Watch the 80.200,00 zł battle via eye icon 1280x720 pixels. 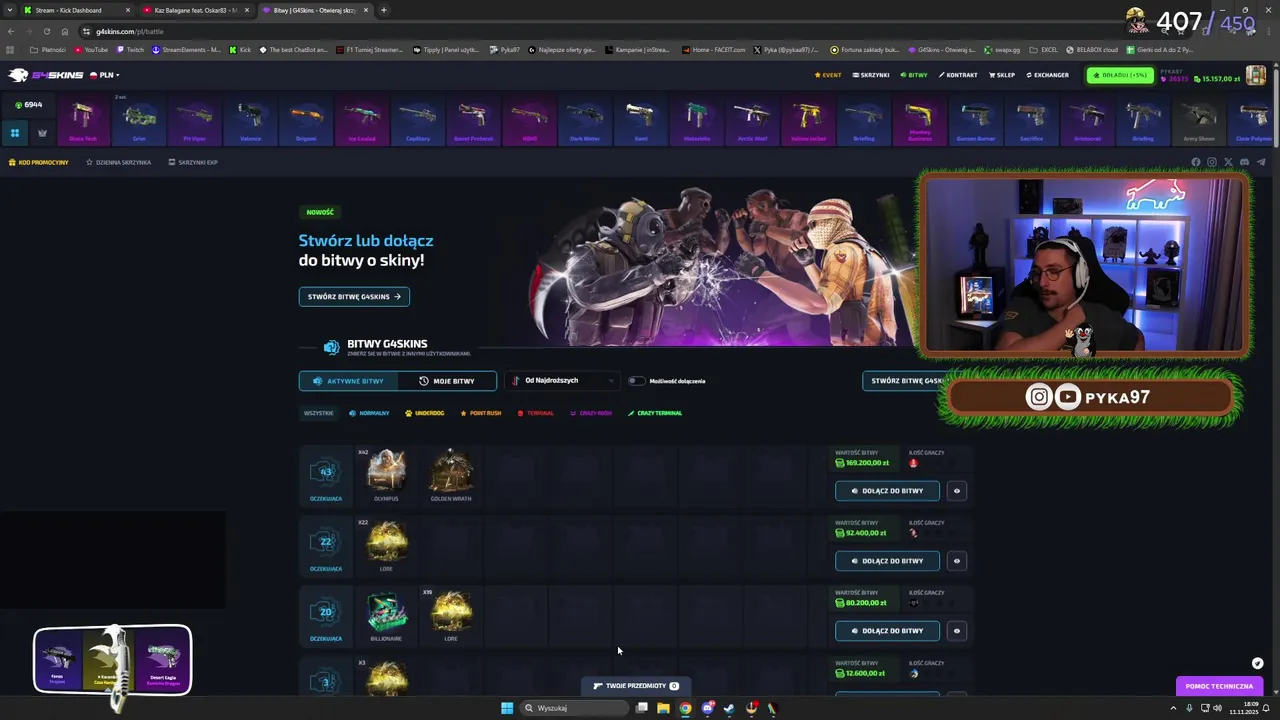point(957,631)
